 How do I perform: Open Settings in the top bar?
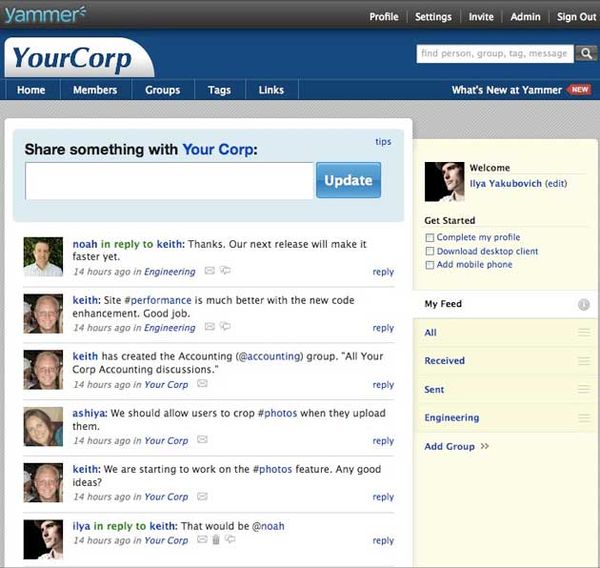point(433,17)
